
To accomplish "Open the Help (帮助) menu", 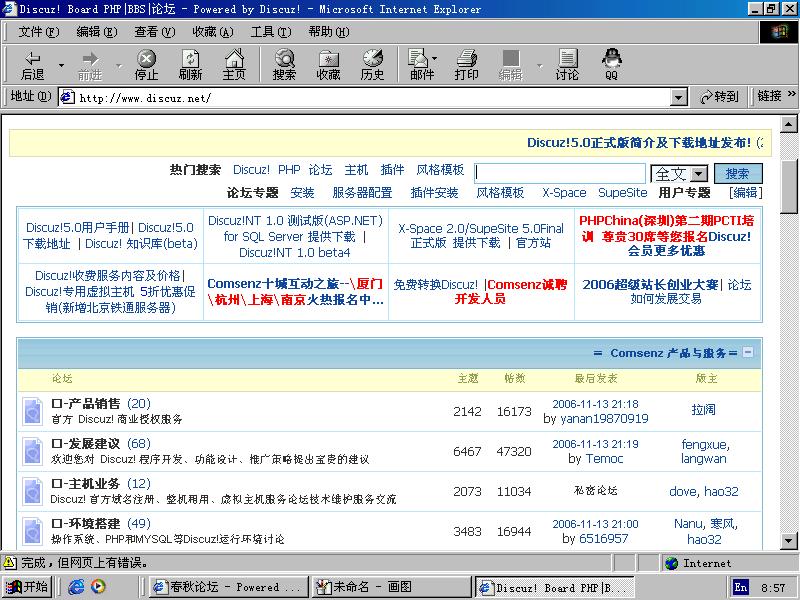I will click(x=329, y=32).
